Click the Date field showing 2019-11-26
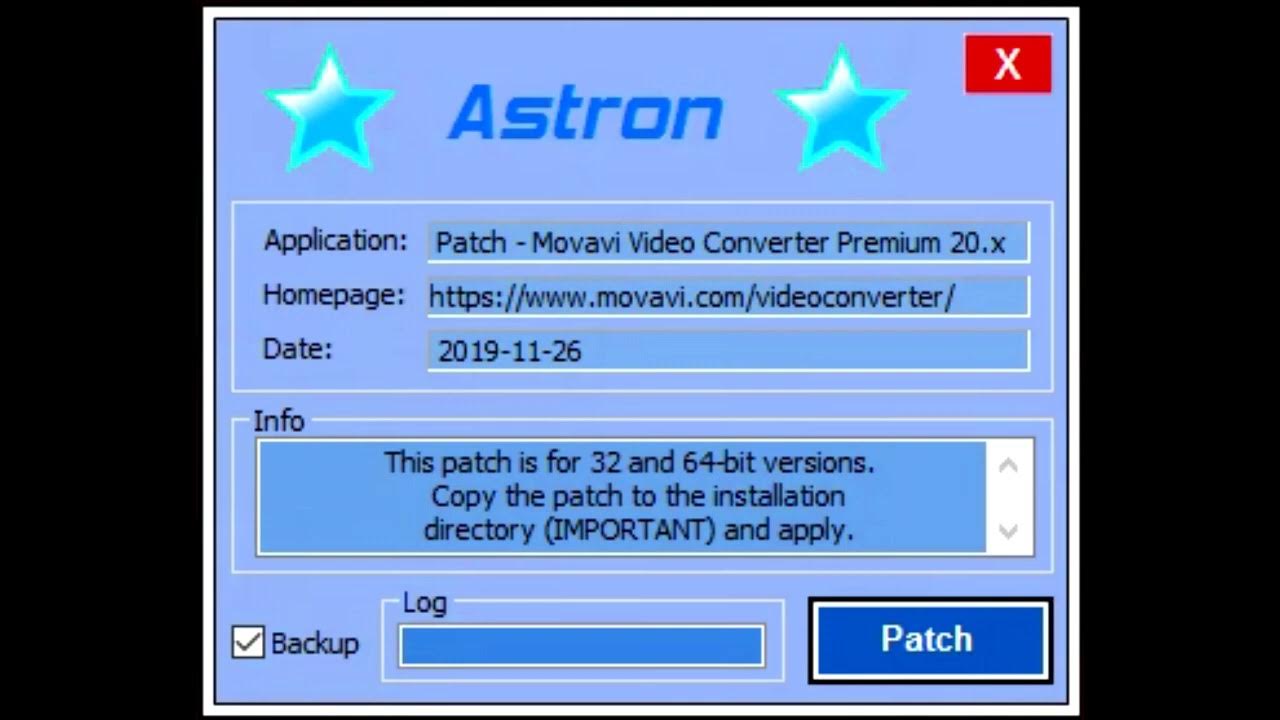Image resolution: width=1280 pixels, height=720 pixels. [728, 351]
